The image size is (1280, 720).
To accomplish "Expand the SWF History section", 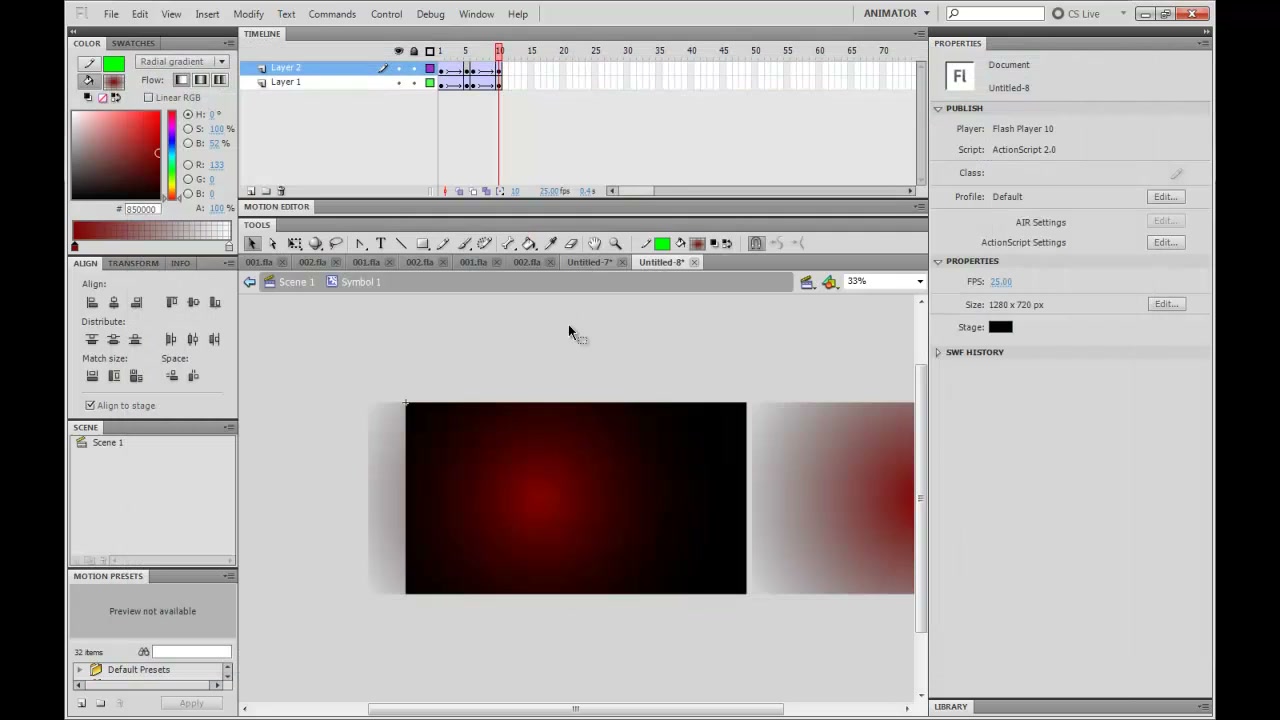I will tap(938, 352).
